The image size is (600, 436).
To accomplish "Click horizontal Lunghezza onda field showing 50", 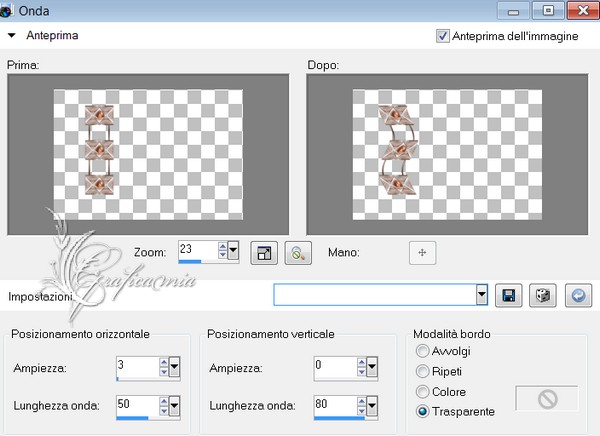I will click(x=138, y=405).
